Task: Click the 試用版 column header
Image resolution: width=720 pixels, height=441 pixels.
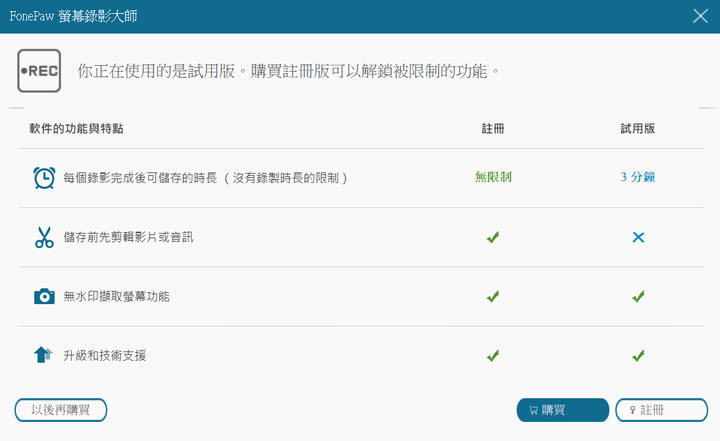Action: pos(638,129)
